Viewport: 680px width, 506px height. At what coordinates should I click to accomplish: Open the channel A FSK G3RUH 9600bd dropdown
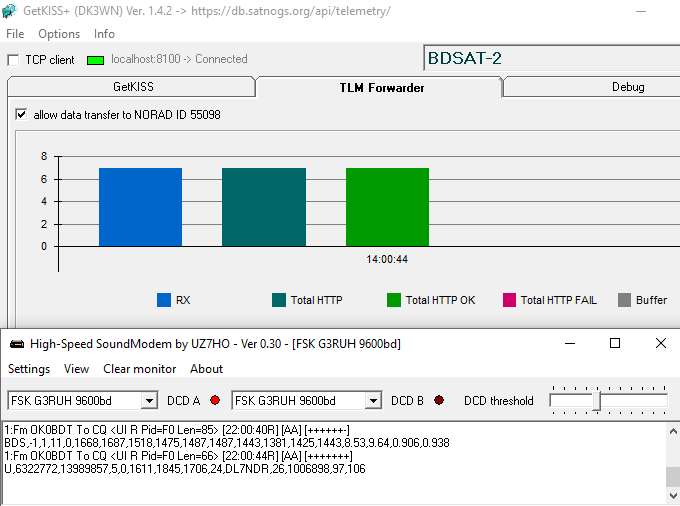click(x=149, y=401)
